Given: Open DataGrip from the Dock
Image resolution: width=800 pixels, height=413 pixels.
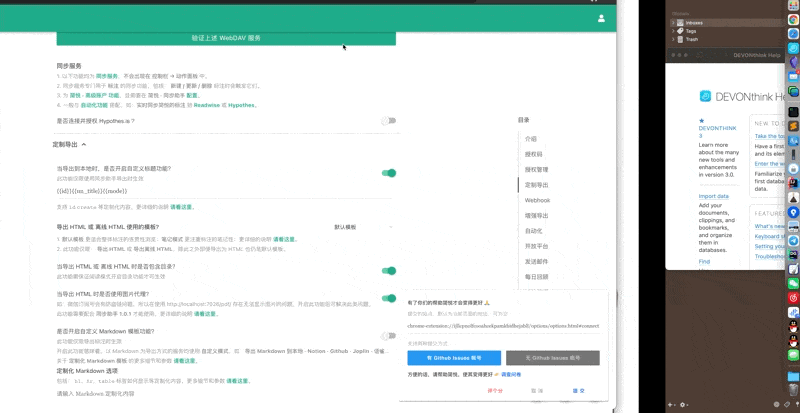Looking at the screenshot, I should click(x=793, y=254).
